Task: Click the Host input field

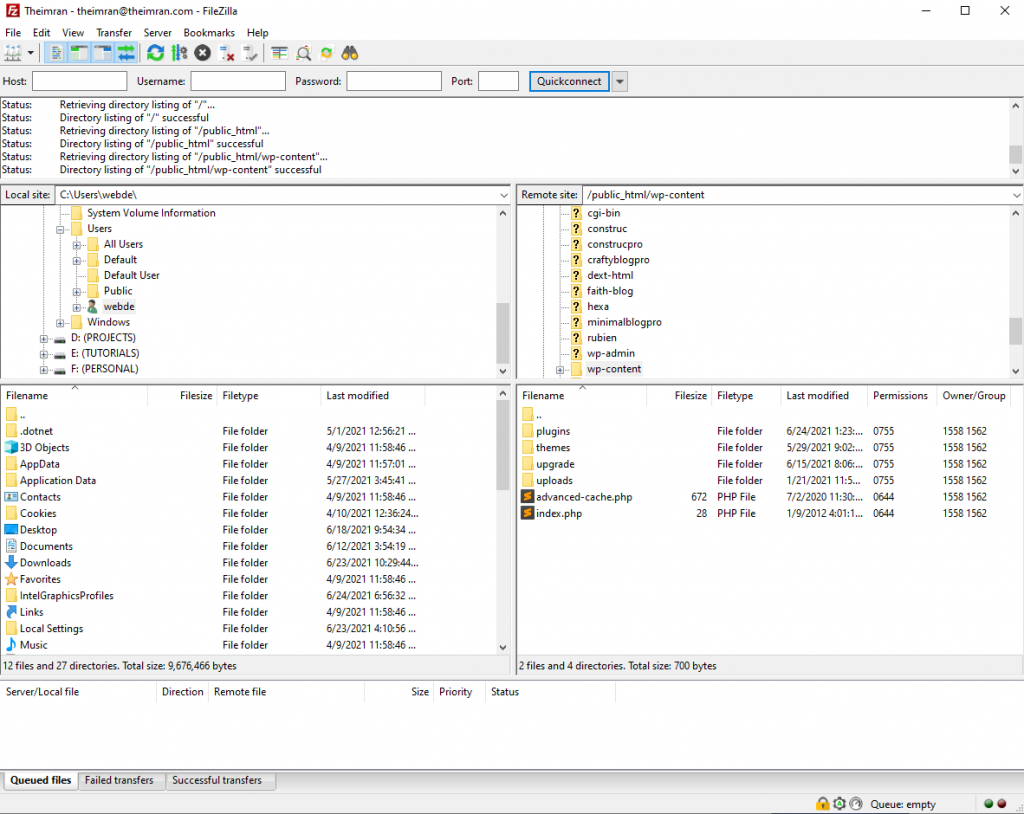Action: tap(79, 81)
